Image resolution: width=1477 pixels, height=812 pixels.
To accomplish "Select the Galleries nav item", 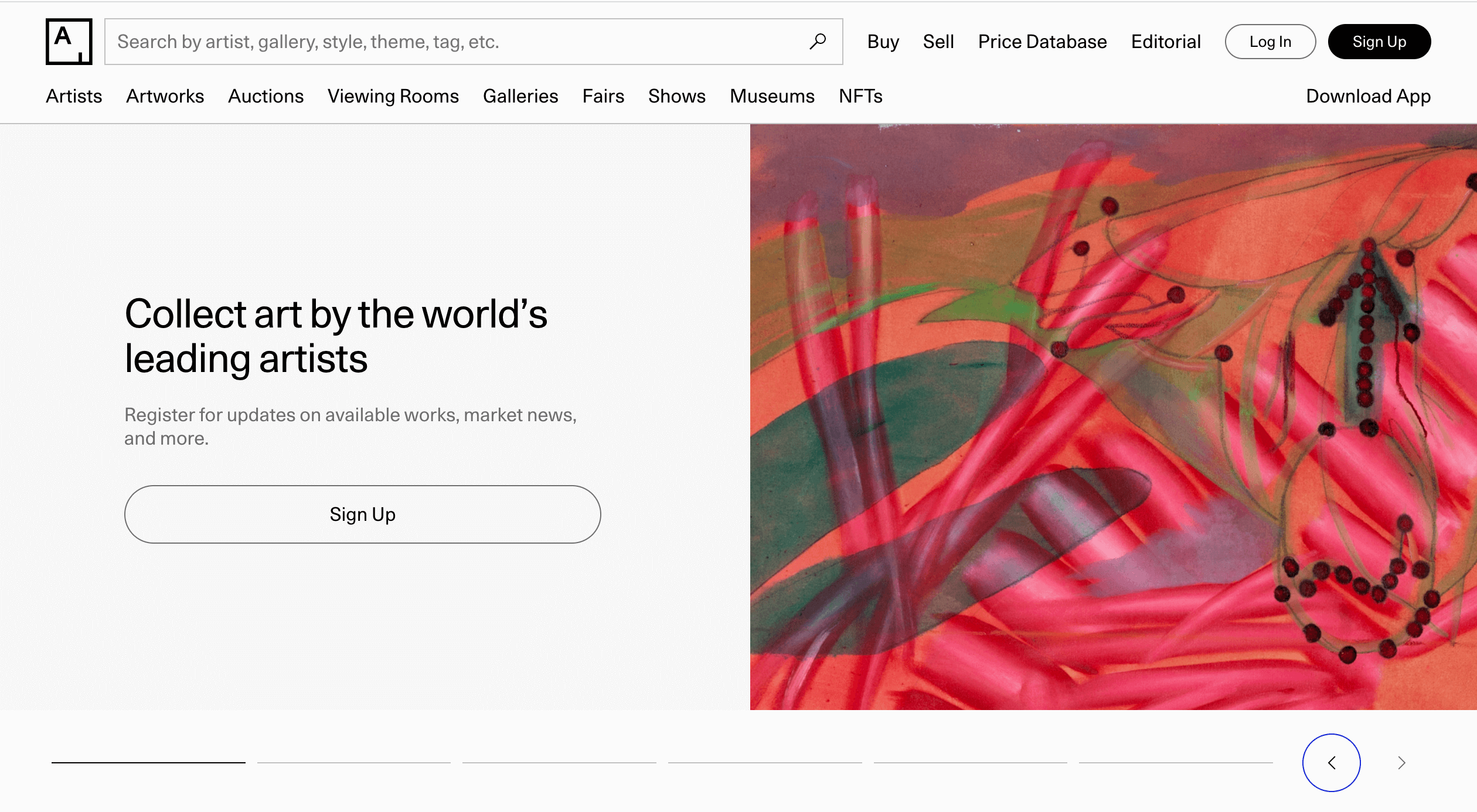I will point(520,96).
